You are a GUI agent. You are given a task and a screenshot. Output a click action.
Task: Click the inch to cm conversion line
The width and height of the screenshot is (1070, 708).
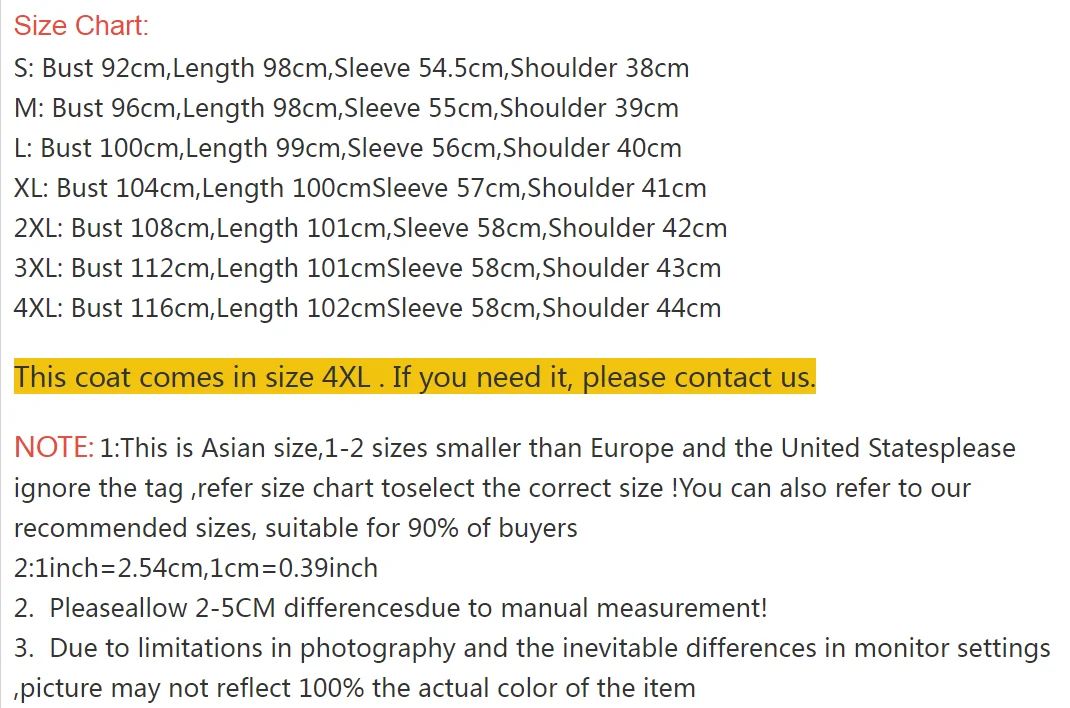[196, 568]
